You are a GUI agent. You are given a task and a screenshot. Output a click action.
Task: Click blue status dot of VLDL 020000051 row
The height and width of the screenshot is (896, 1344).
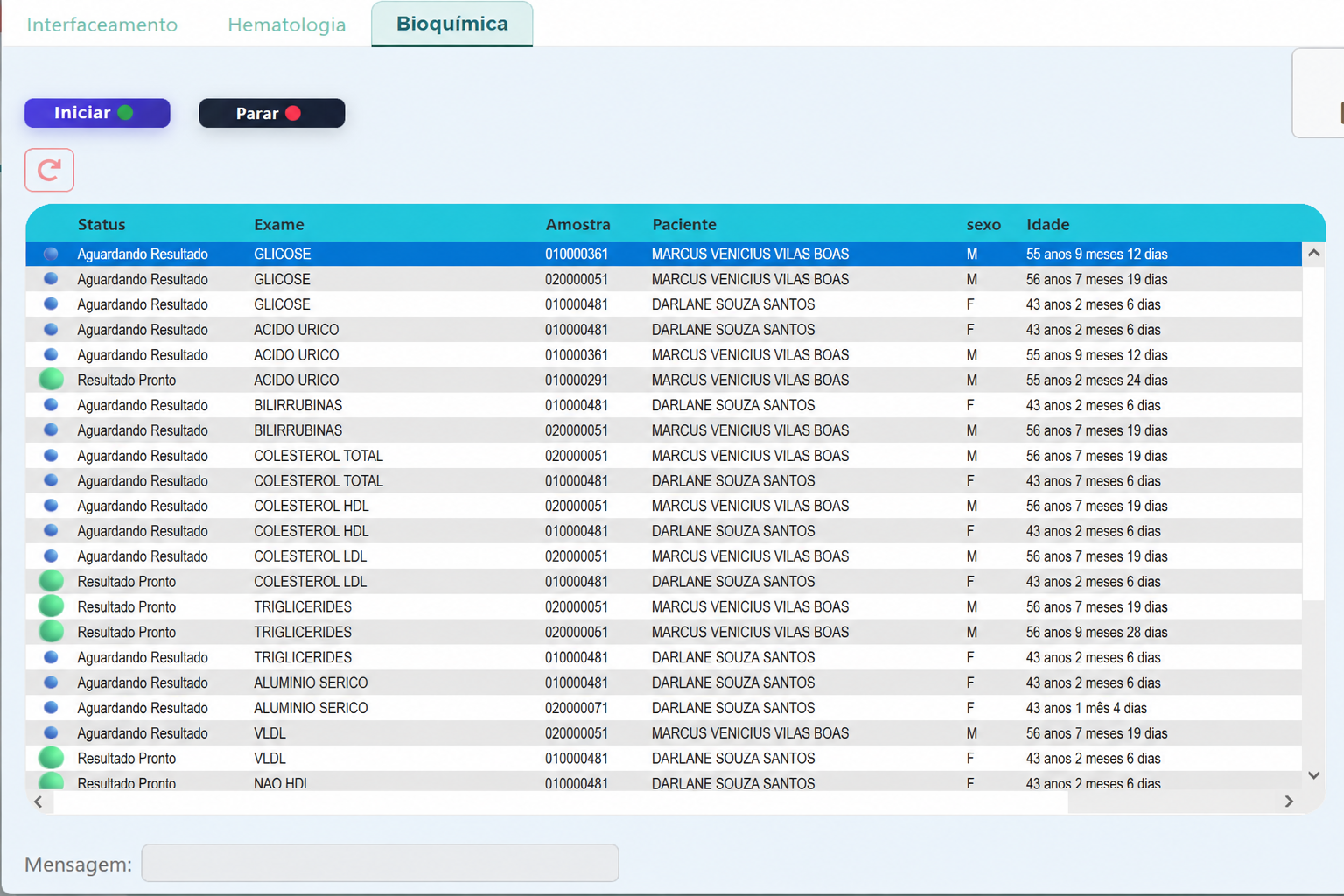[x=51, y=733]
